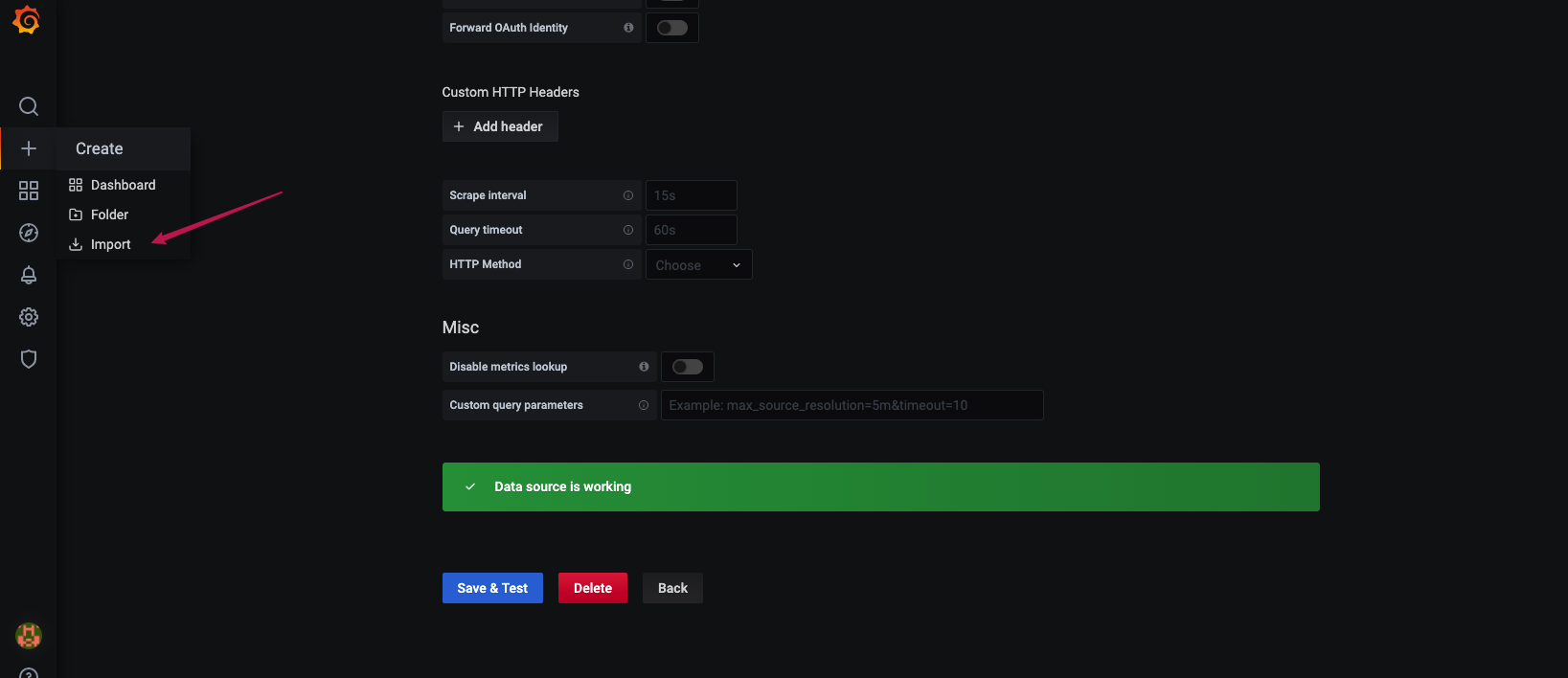Show info tooltip for Scrape interval
Viewport: 1568px width, 678px height.
tap(628, 195)
